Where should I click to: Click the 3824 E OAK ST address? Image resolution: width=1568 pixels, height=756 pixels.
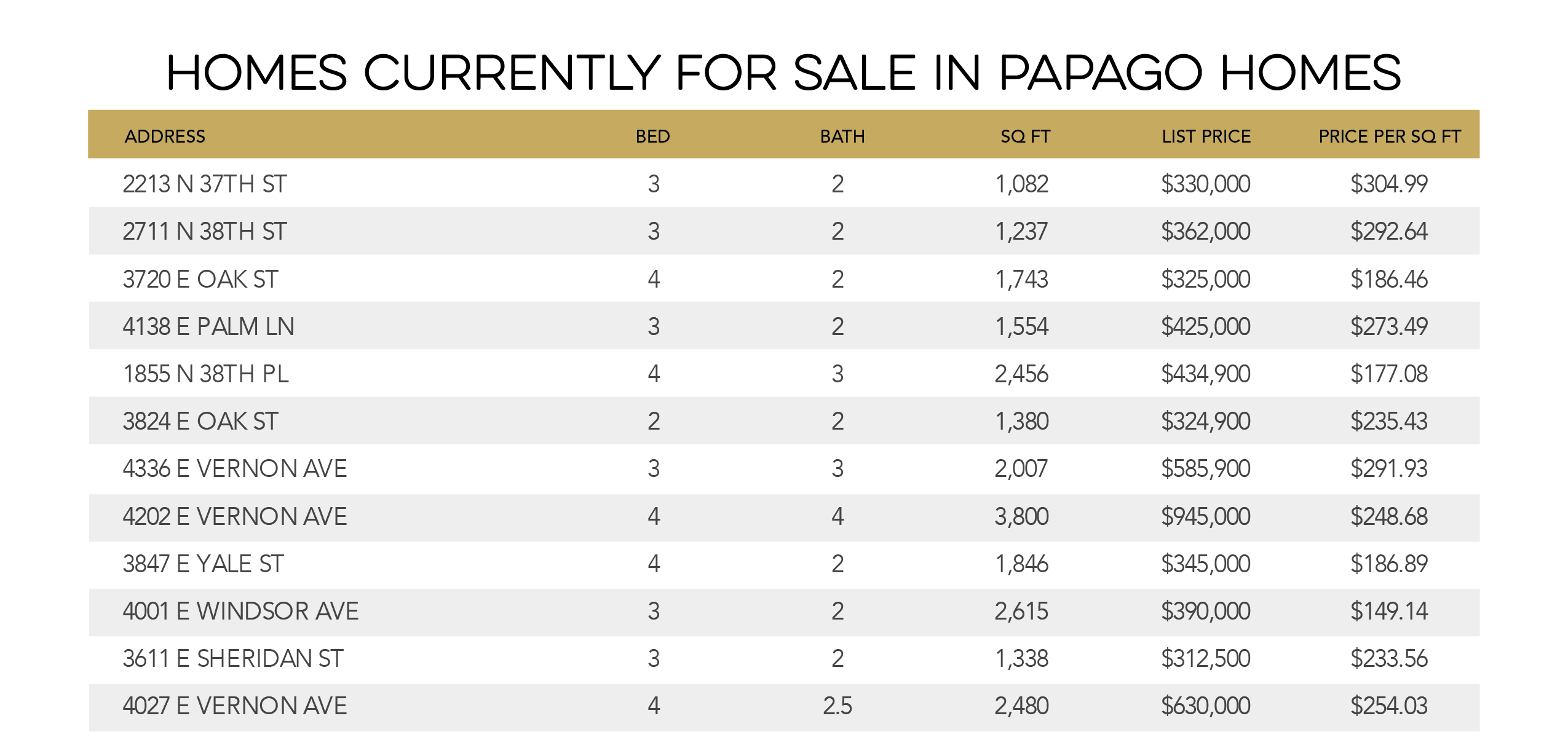pyautogui.click(x=200, y=421)
